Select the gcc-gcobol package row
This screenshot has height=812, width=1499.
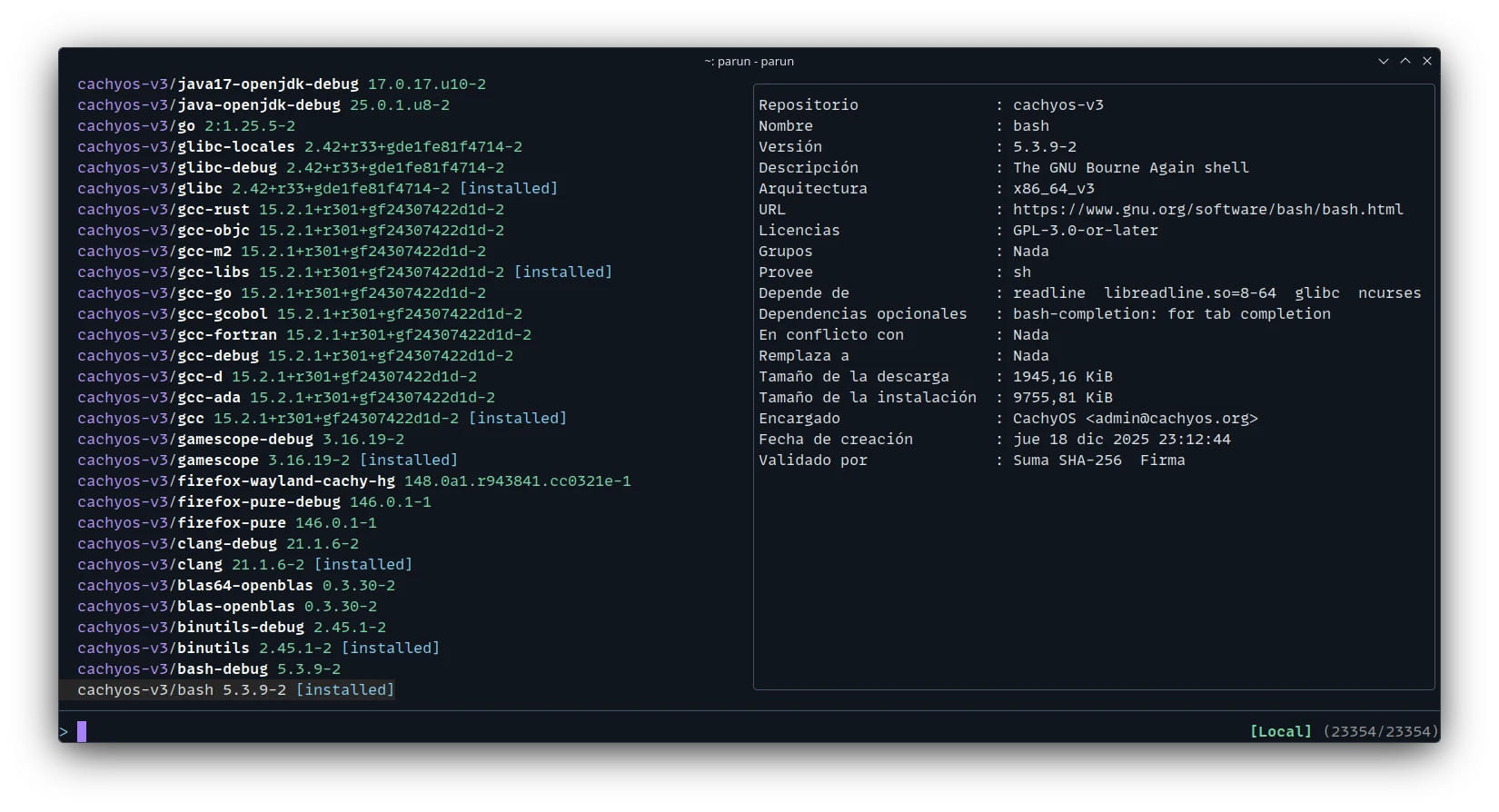[300, 314]
